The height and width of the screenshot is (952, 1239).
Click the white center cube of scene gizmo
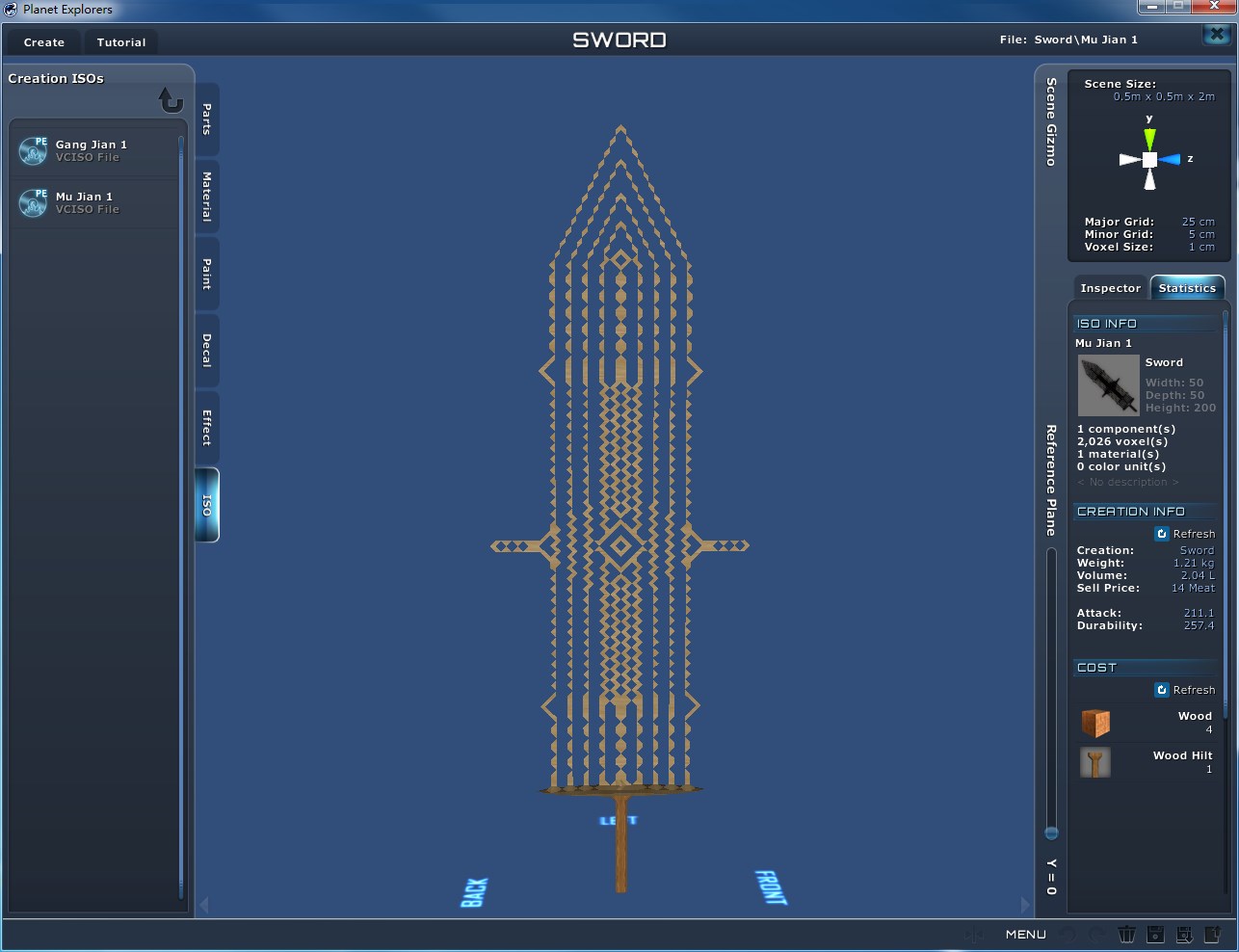click(1149, 160)
